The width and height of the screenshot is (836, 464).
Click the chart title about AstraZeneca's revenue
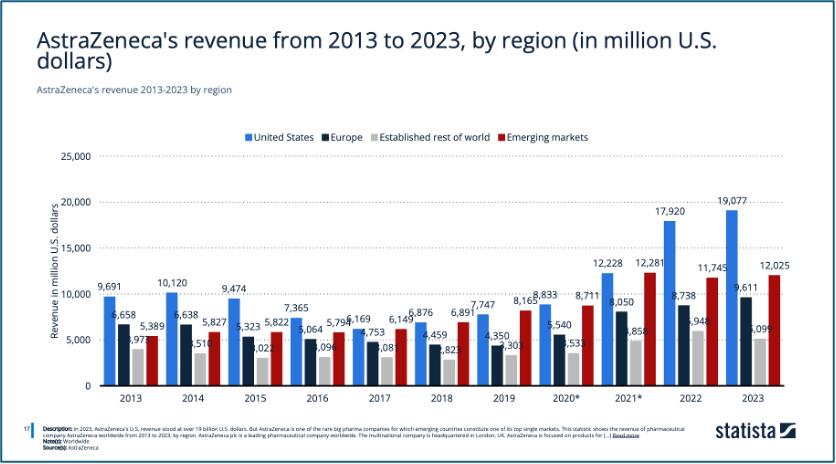click(x=376, y=51)
